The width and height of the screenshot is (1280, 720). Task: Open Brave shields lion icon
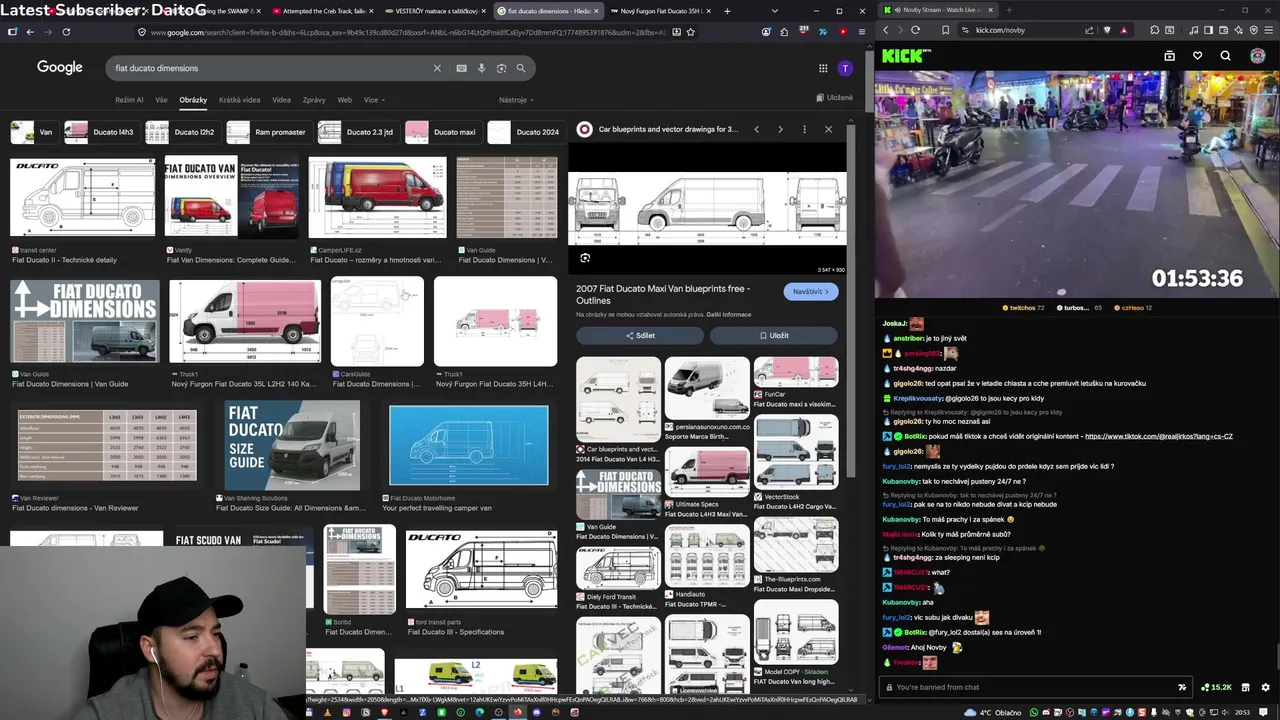pyautogui.click(x=1107, y=30)
